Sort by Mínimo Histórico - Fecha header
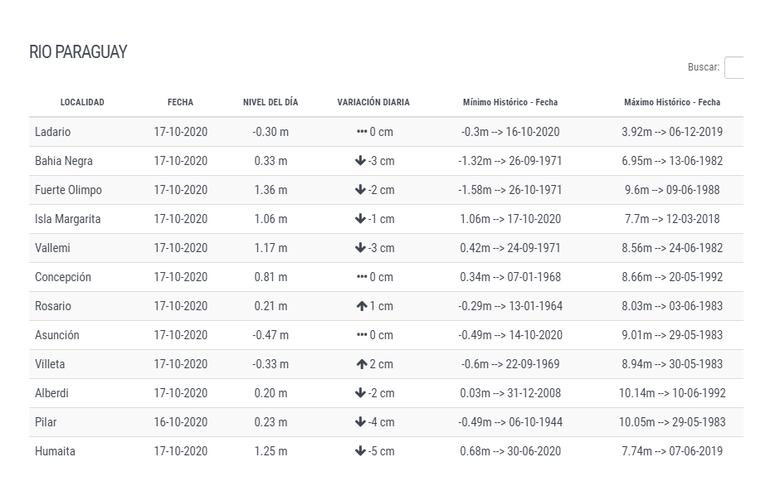Screen dimensions: 770x491 pos(510,102)
